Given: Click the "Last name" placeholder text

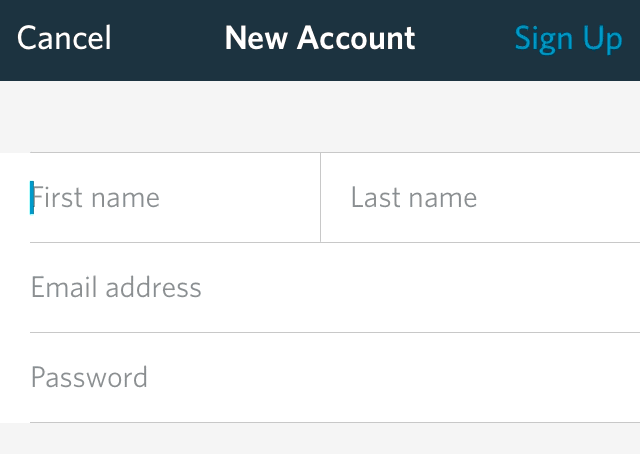Looking at the screenshot, I should [x=413, y=198].
